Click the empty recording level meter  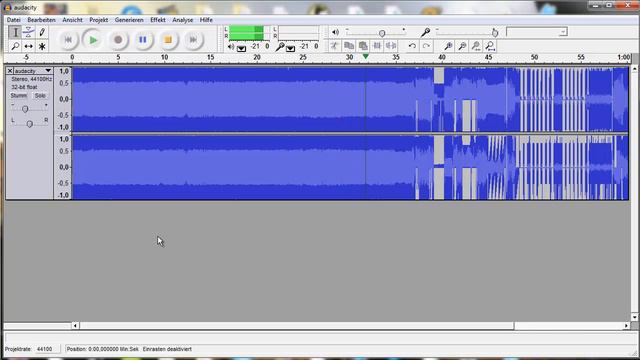click(298, 33)
